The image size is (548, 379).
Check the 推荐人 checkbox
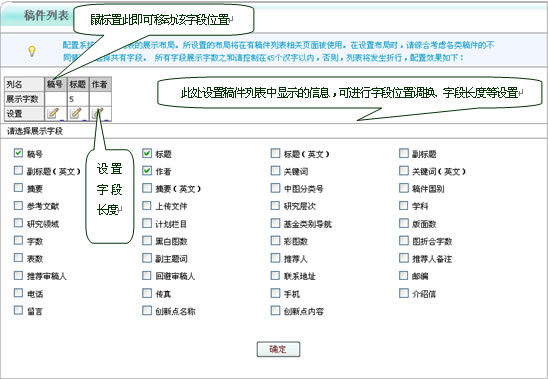pos(275,258)
